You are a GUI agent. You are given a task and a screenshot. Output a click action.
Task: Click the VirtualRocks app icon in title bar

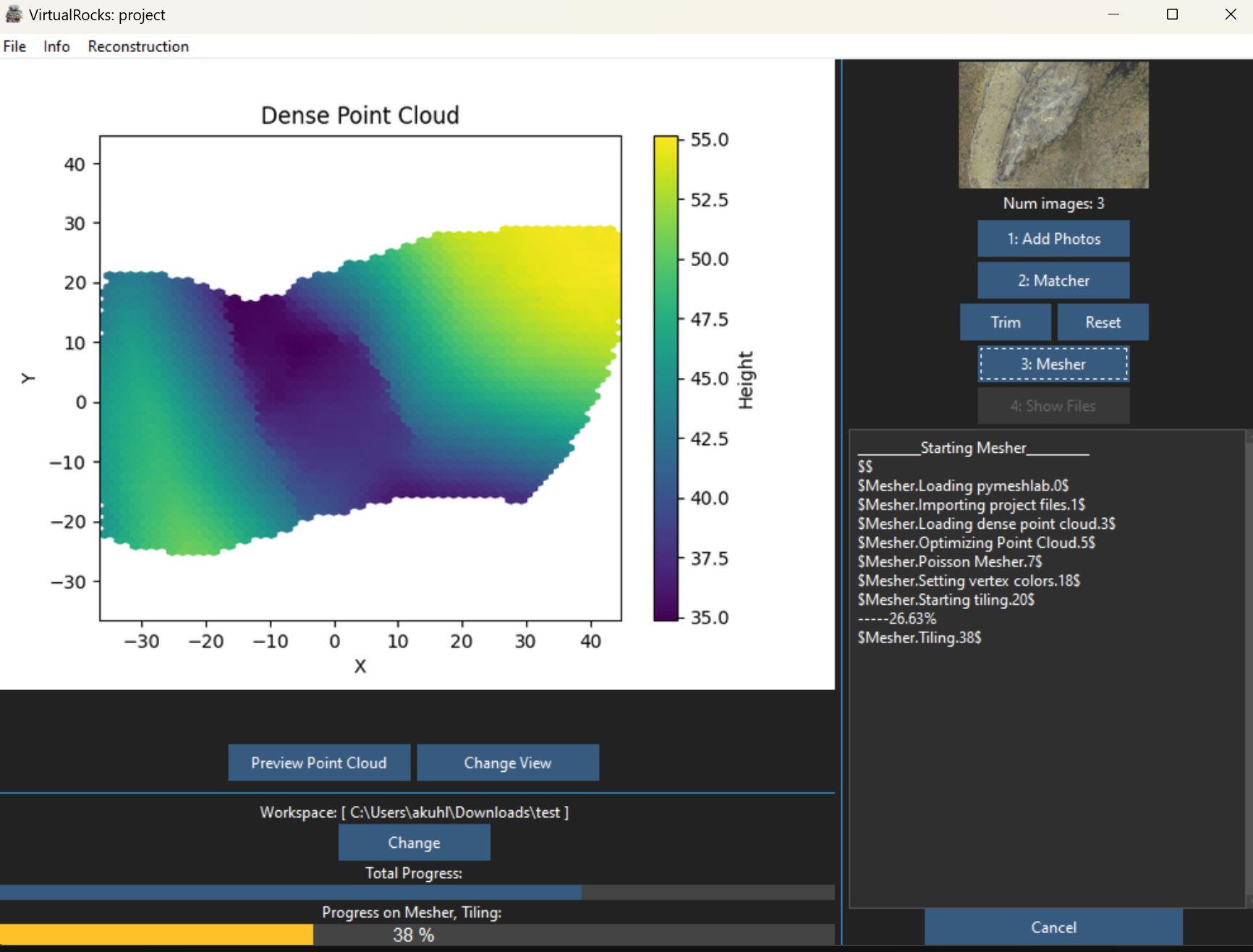coord(14,14)
